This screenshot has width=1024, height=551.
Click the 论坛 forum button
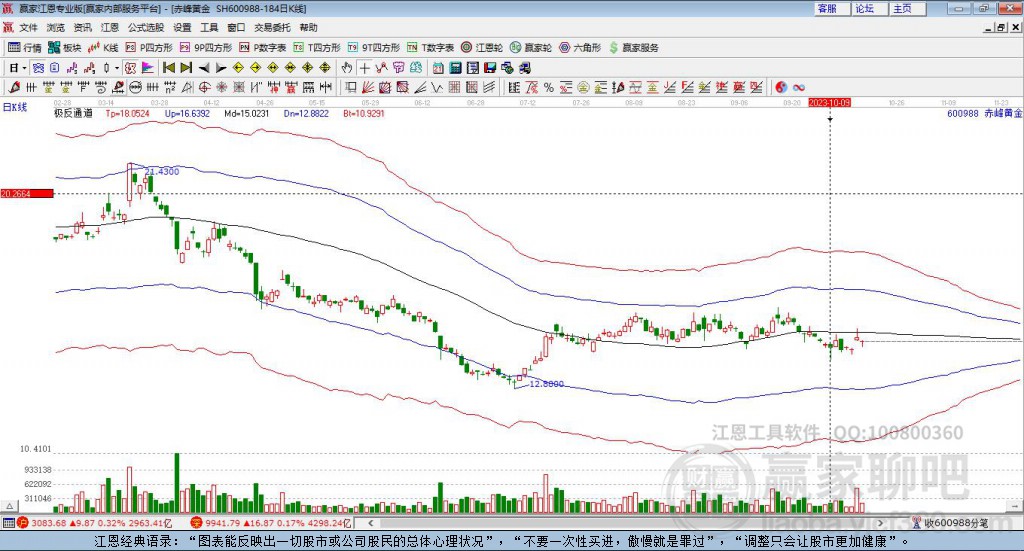(870, 8)
